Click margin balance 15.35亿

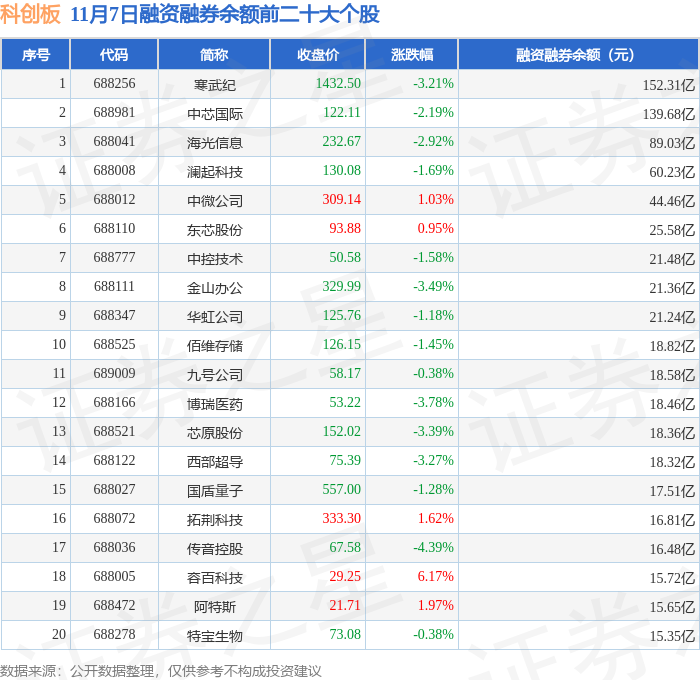672,636
